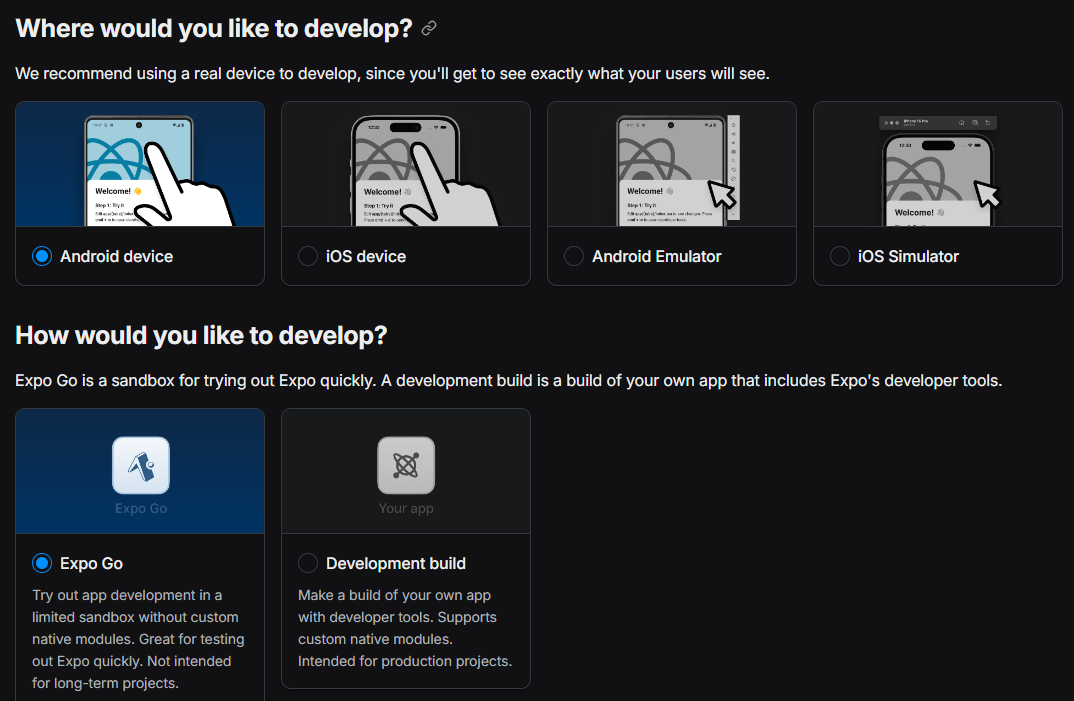Click the iOS device phone illustration
This screenshot has height=701, width=1074.
pyautogui.click(x=405, y=164)
